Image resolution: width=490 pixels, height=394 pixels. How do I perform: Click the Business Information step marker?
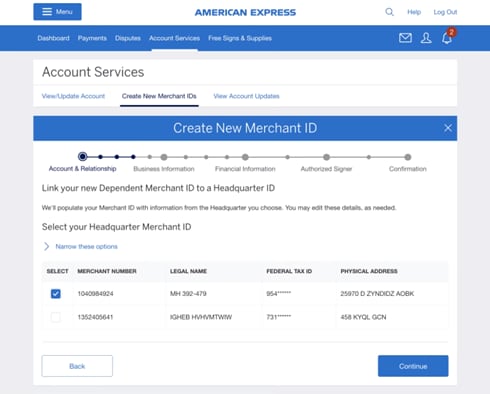pyautogui.click(x=164, y=157)
